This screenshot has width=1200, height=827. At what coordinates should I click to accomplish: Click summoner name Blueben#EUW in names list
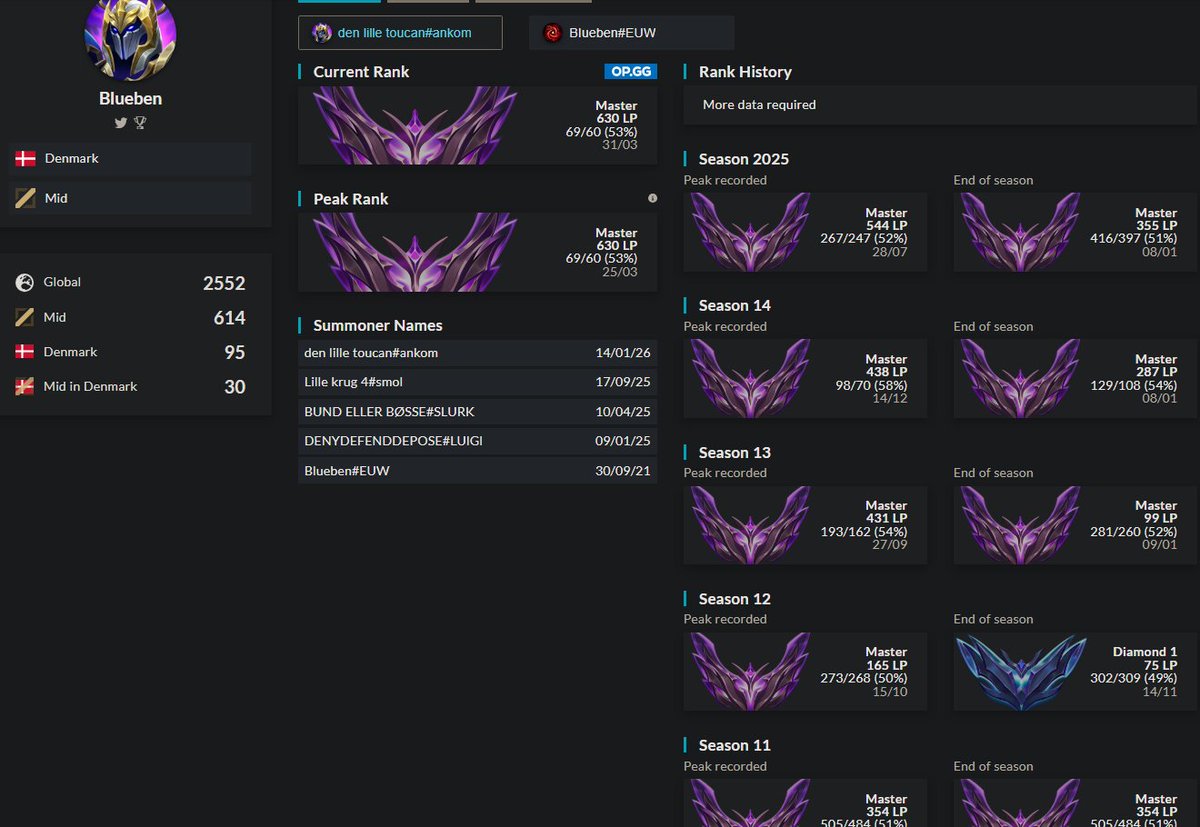347,470
